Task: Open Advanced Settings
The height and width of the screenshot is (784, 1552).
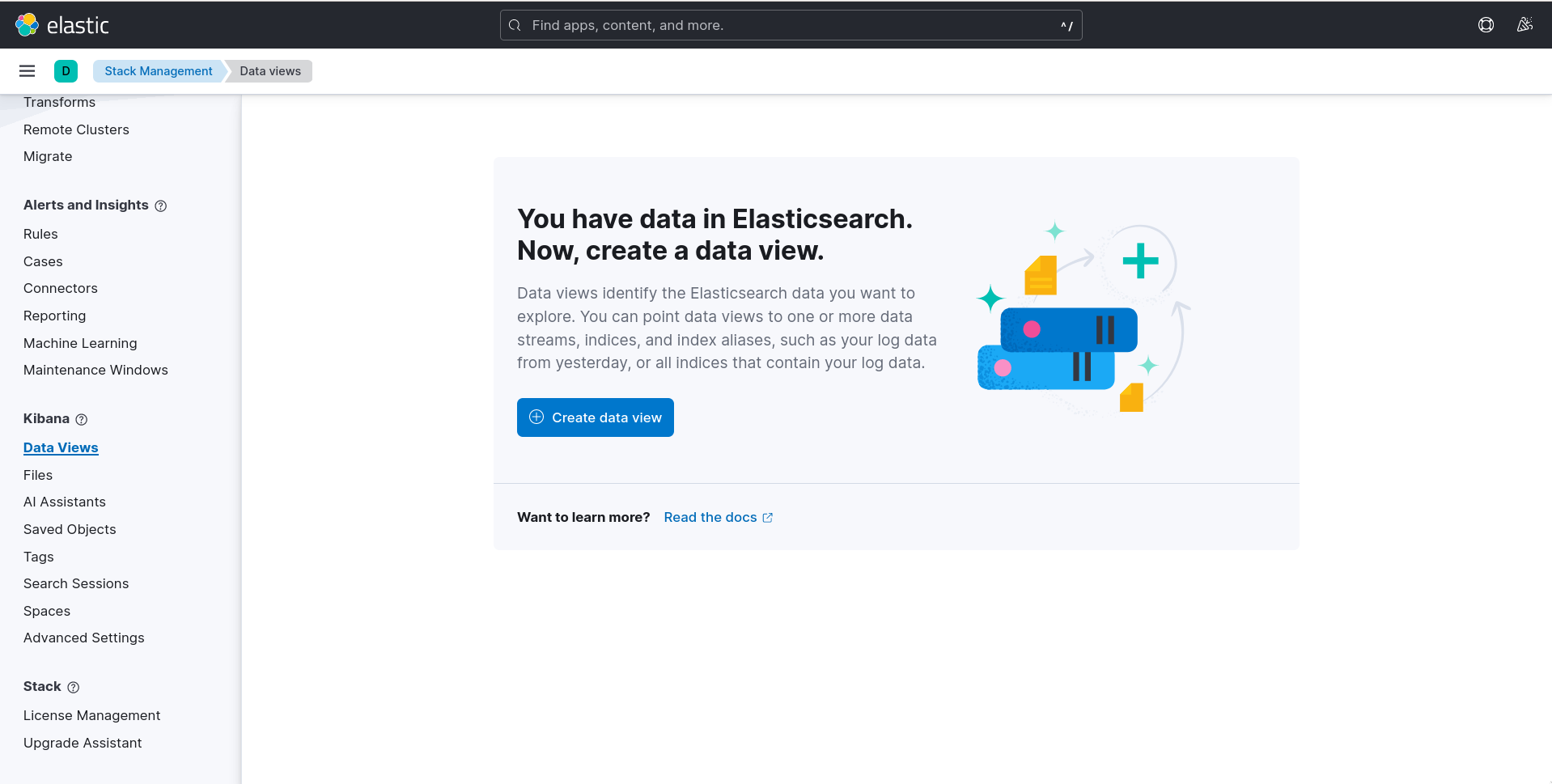Action: 84,638
